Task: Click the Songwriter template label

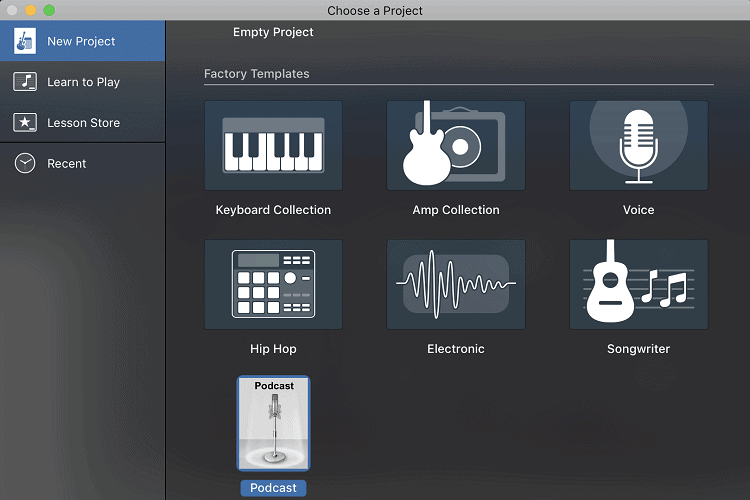Action: 639,349
